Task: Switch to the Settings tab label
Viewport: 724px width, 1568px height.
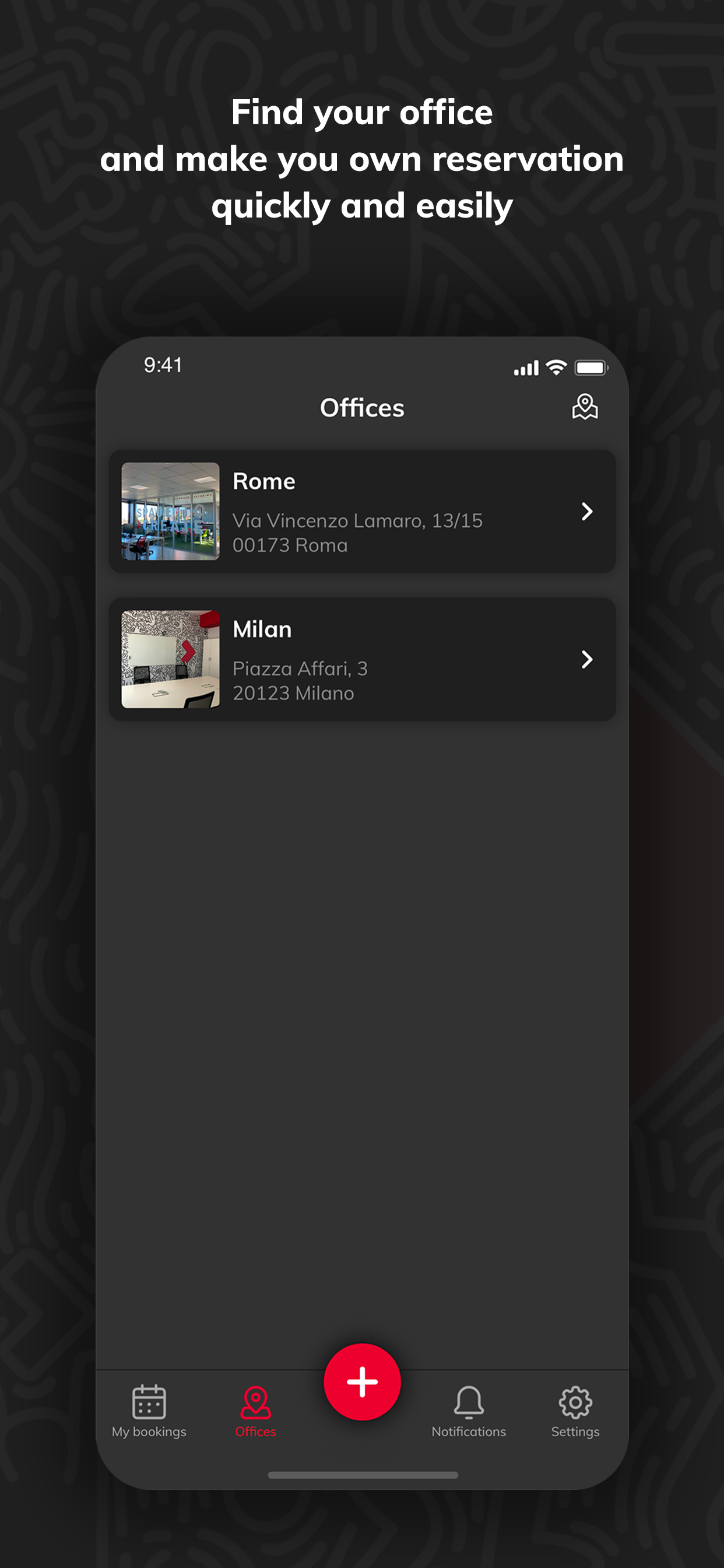Action: tap(575, 1431)
